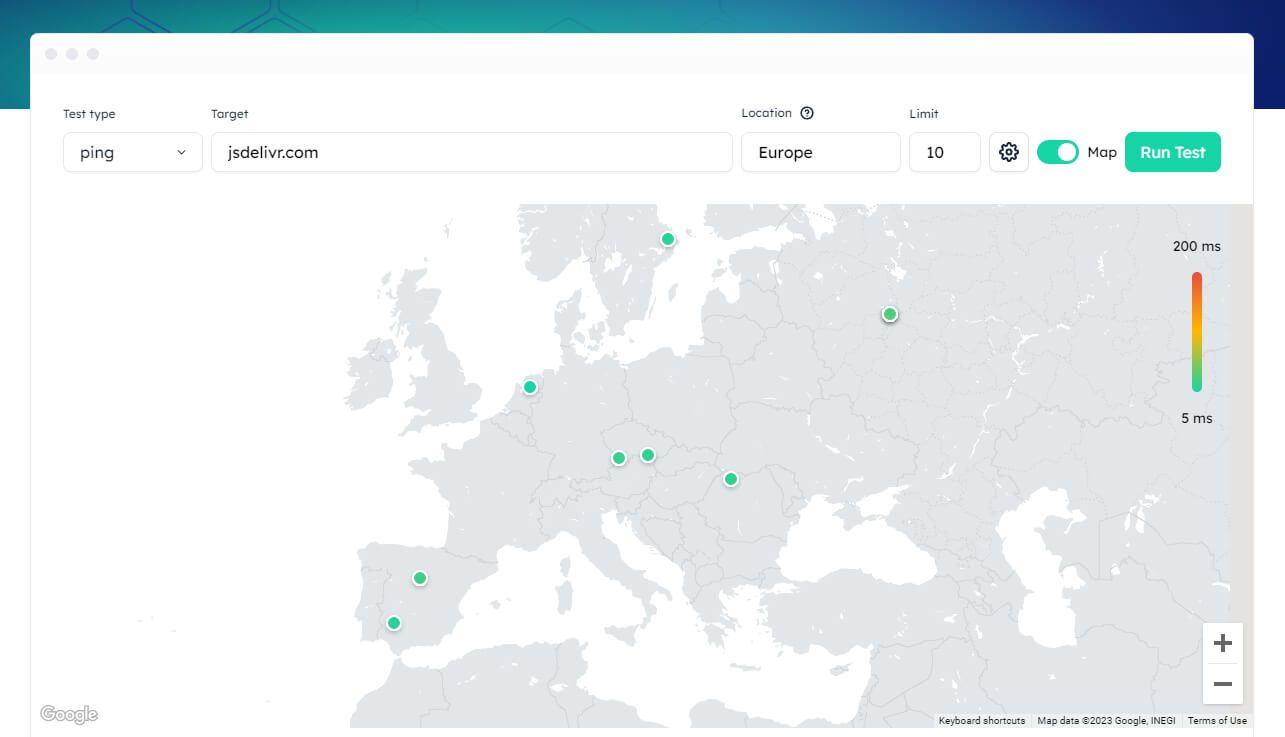Click the Location help question mark icon
Screen dimensions: 1285x737
(807, 113)
